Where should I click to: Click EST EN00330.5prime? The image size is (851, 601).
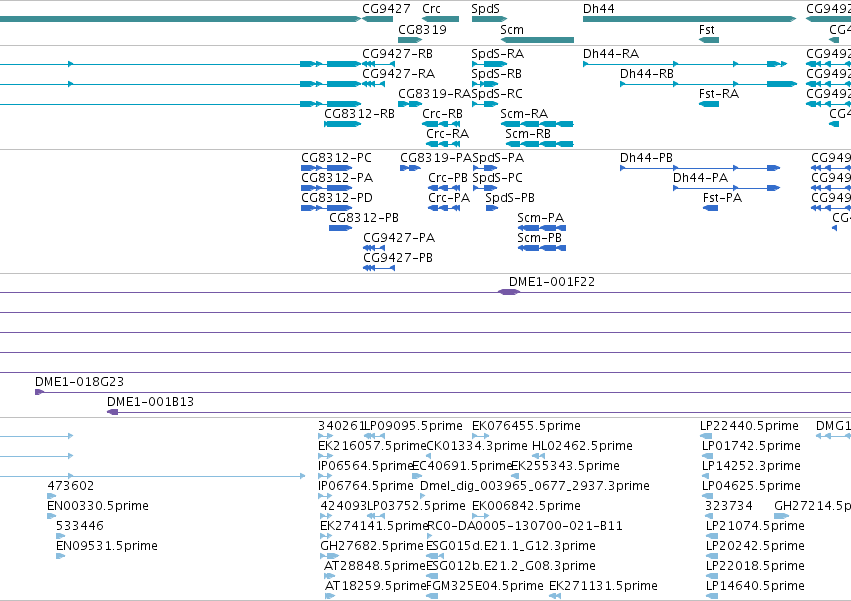(52, 516)
